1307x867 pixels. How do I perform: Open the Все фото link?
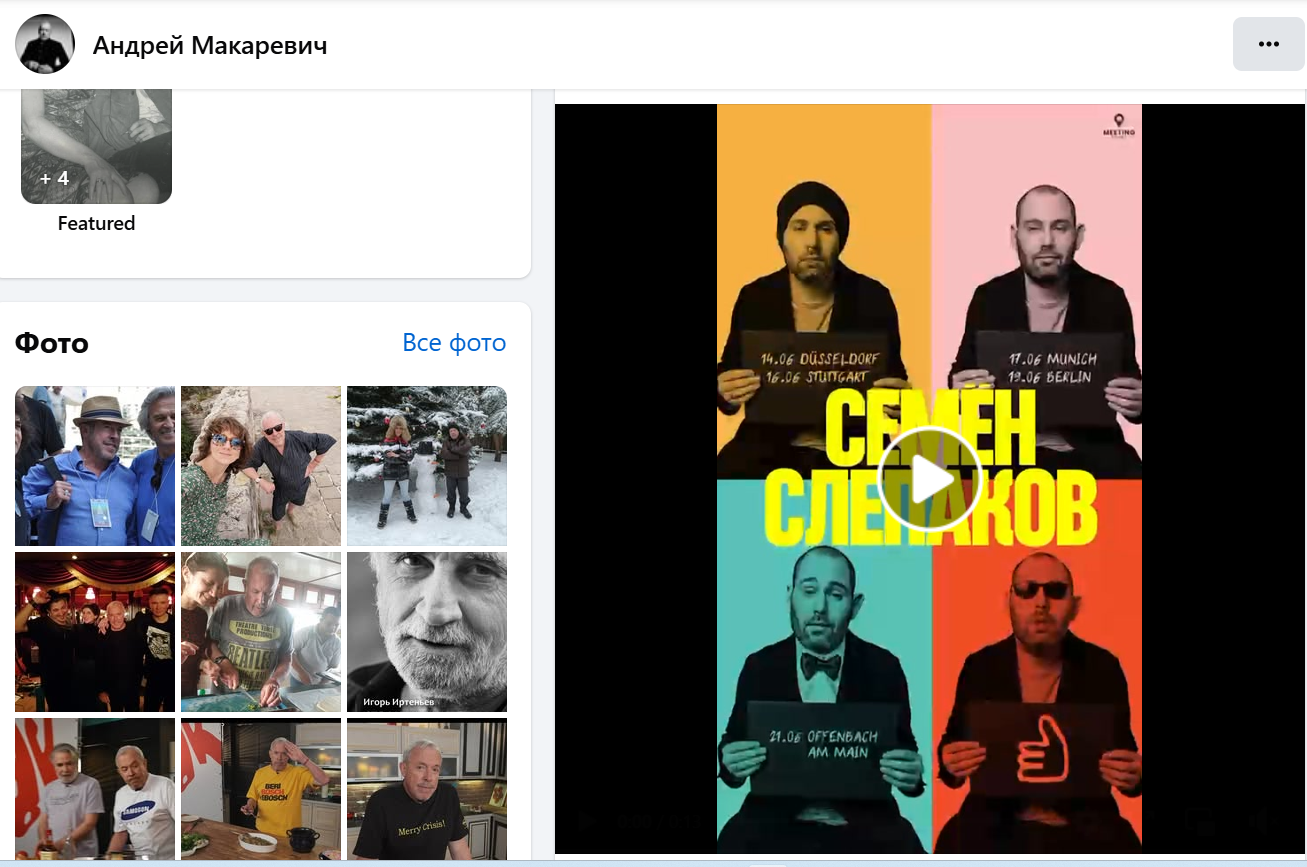454,343
